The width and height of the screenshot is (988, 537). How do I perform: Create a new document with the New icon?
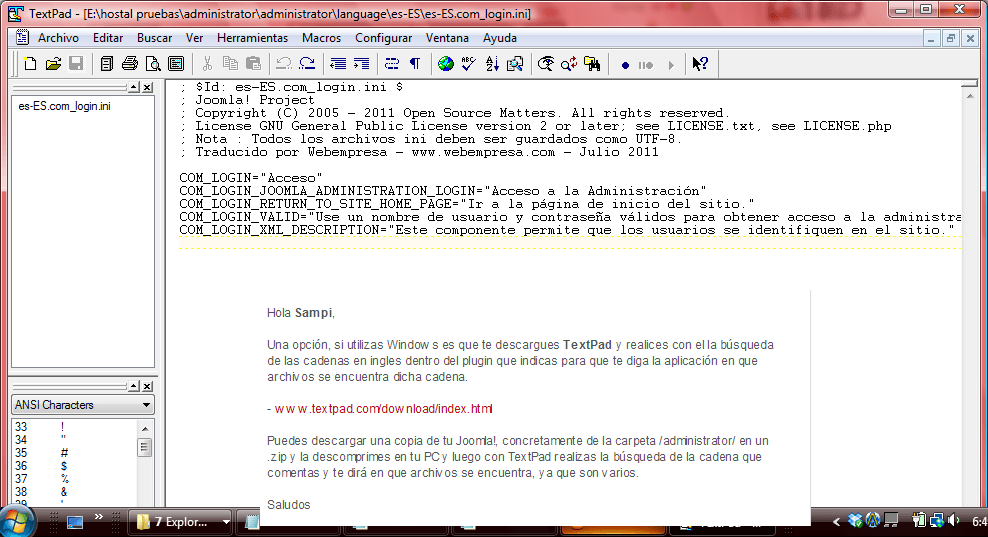coord(30,64)
